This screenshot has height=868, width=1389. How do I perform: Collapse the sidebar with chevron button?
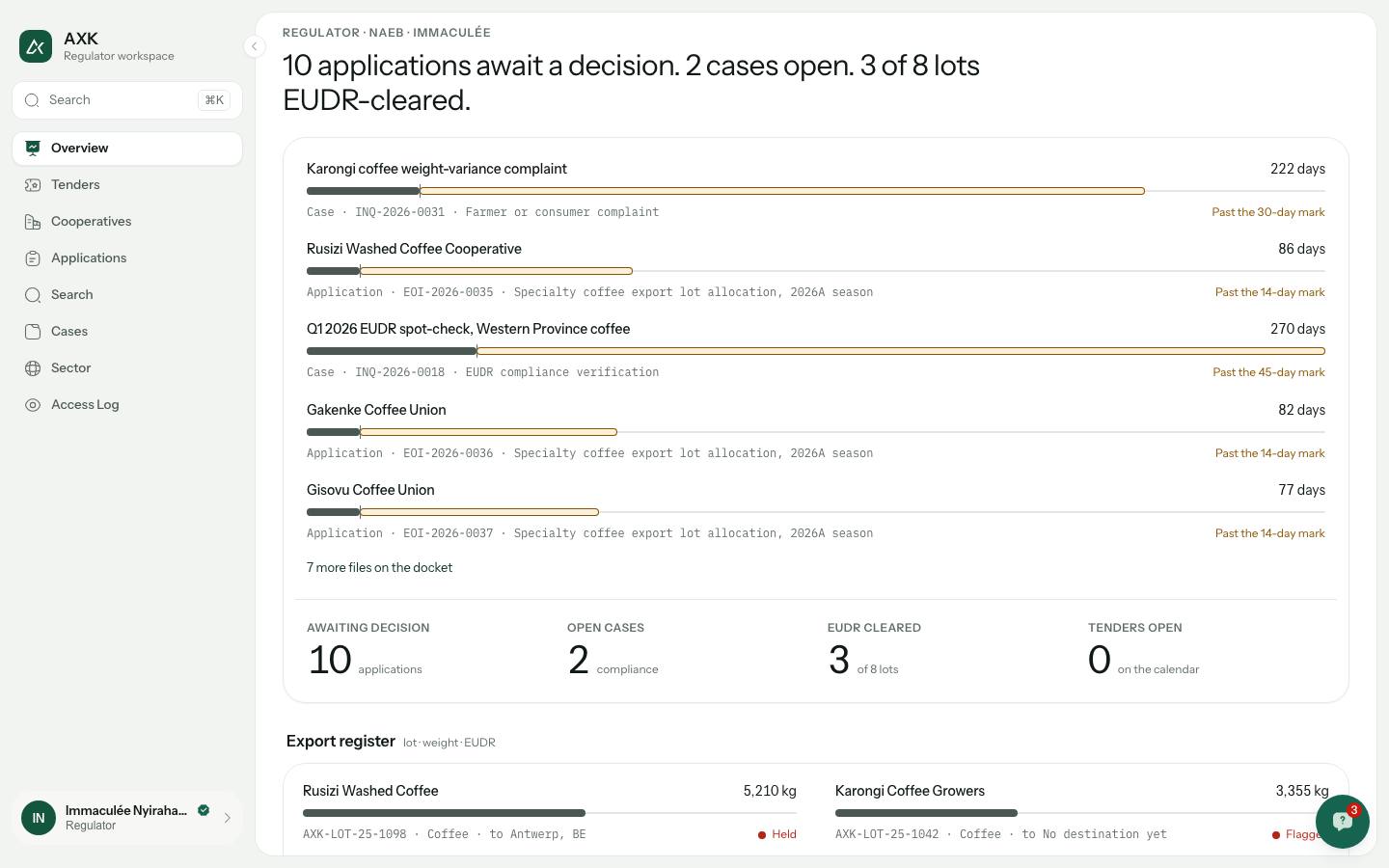pos(254,46)
